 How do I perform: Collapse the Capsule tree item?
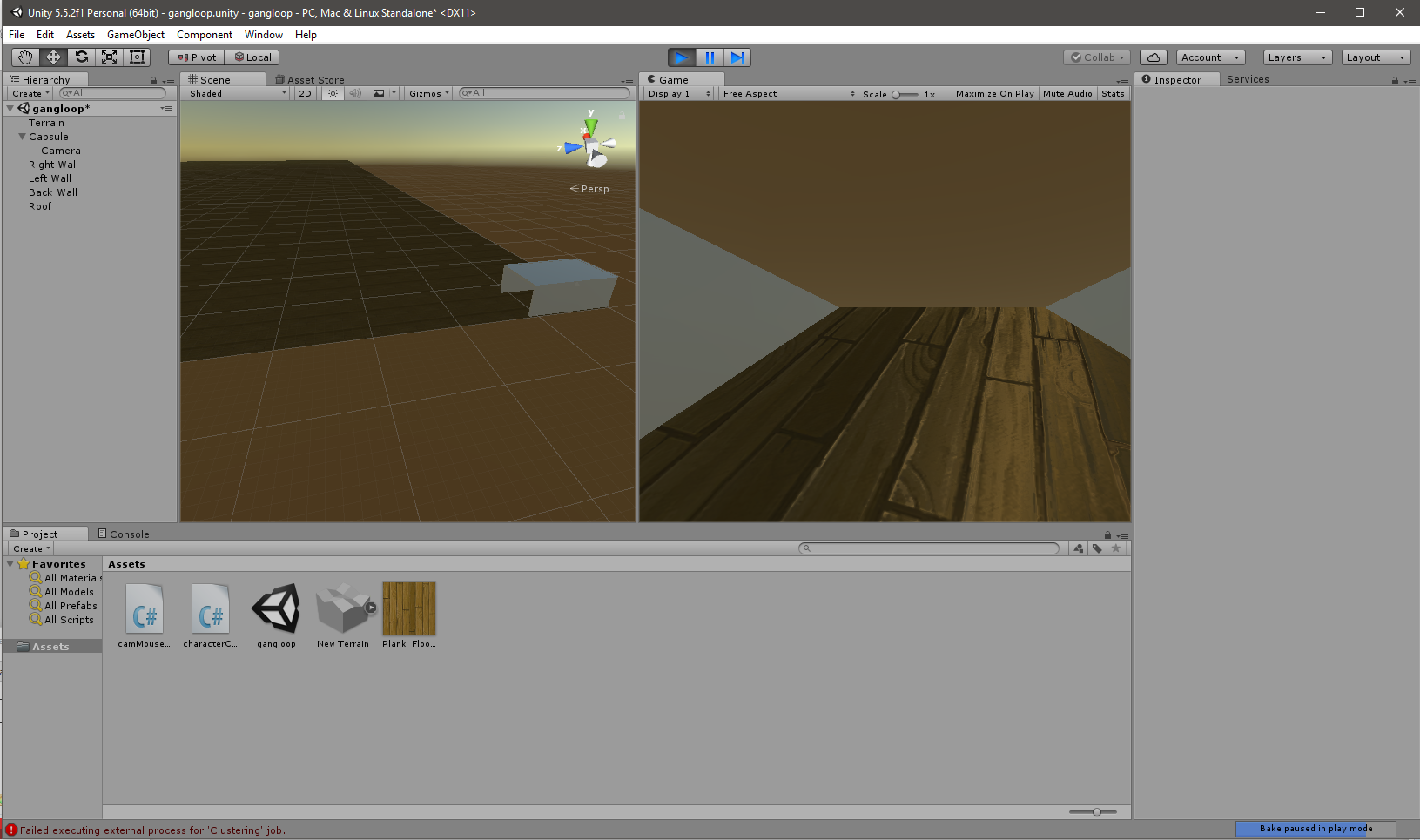coord(23,137)
